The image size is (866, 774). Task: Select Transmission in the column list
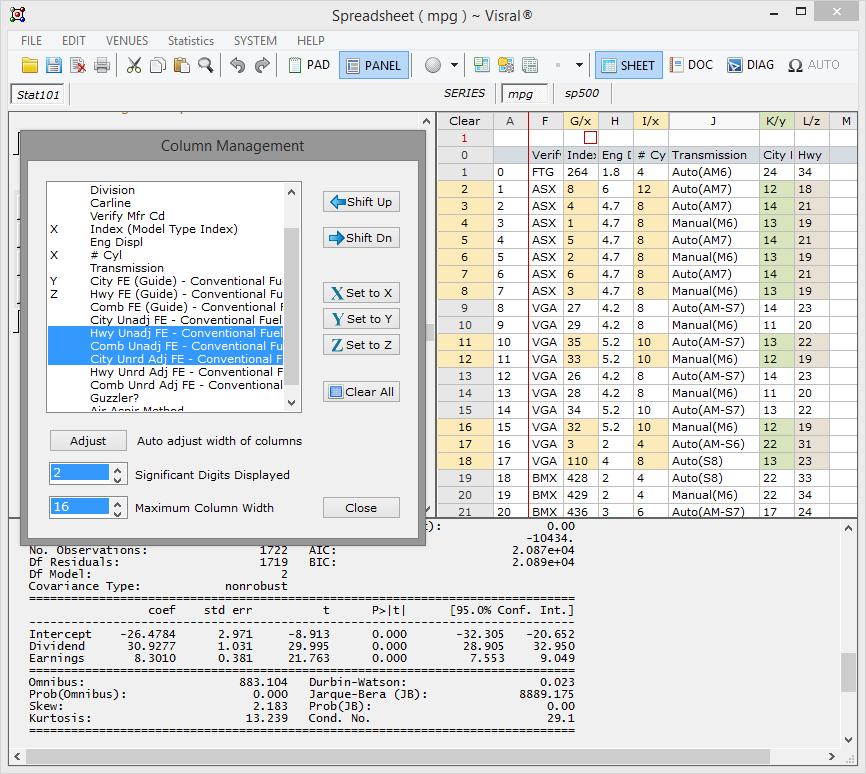click(x=126, y=268)
